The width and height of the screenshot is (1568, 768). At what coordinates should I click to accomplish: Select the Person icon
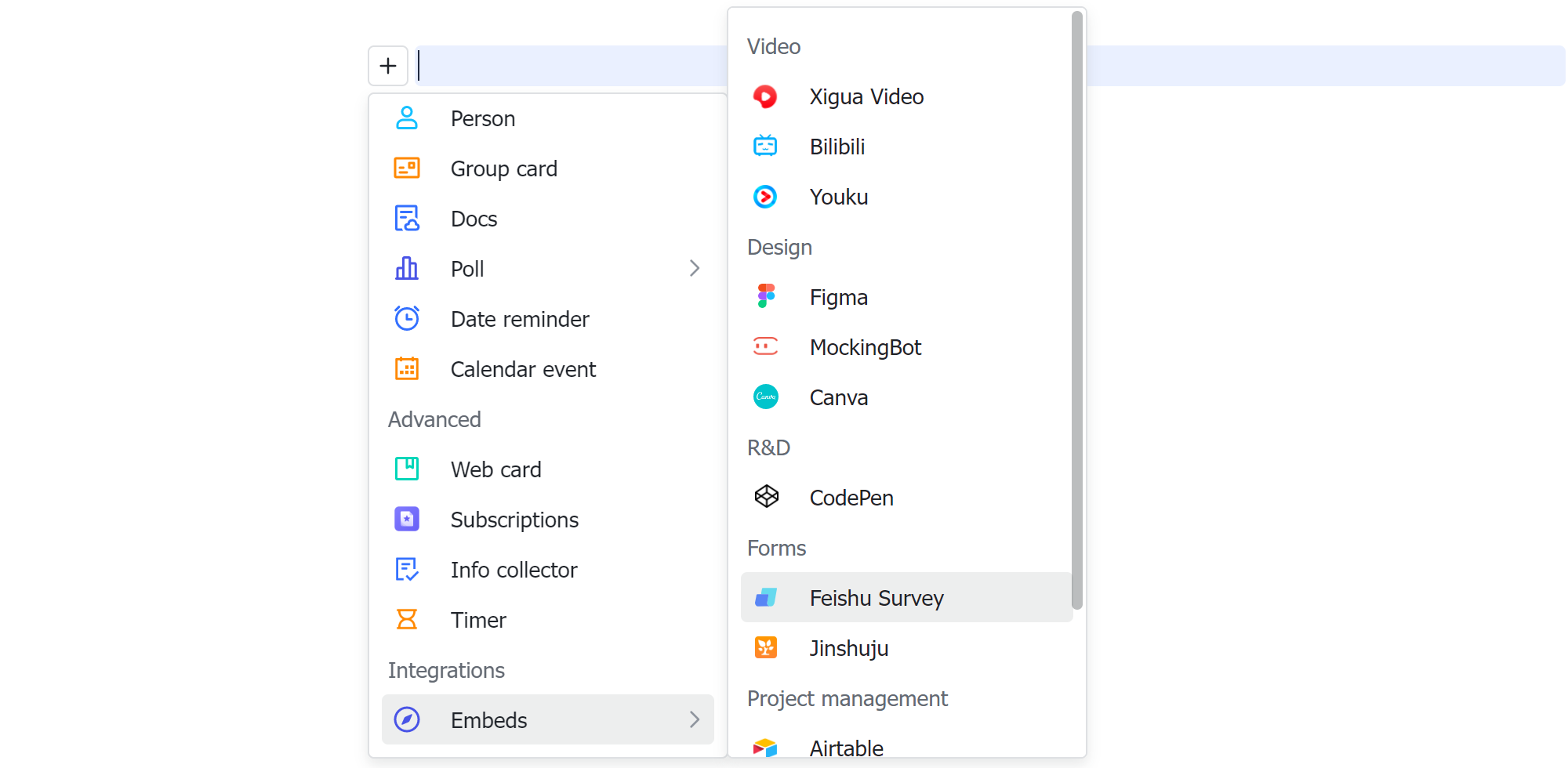pos(407,118)
